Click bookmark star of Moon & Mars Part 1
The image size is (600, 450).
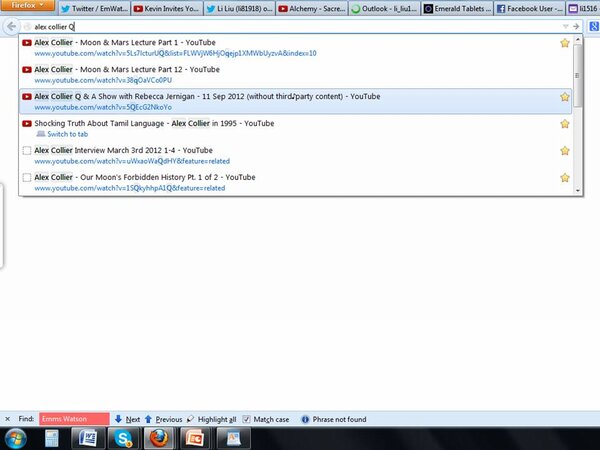(x=565, y=43)
